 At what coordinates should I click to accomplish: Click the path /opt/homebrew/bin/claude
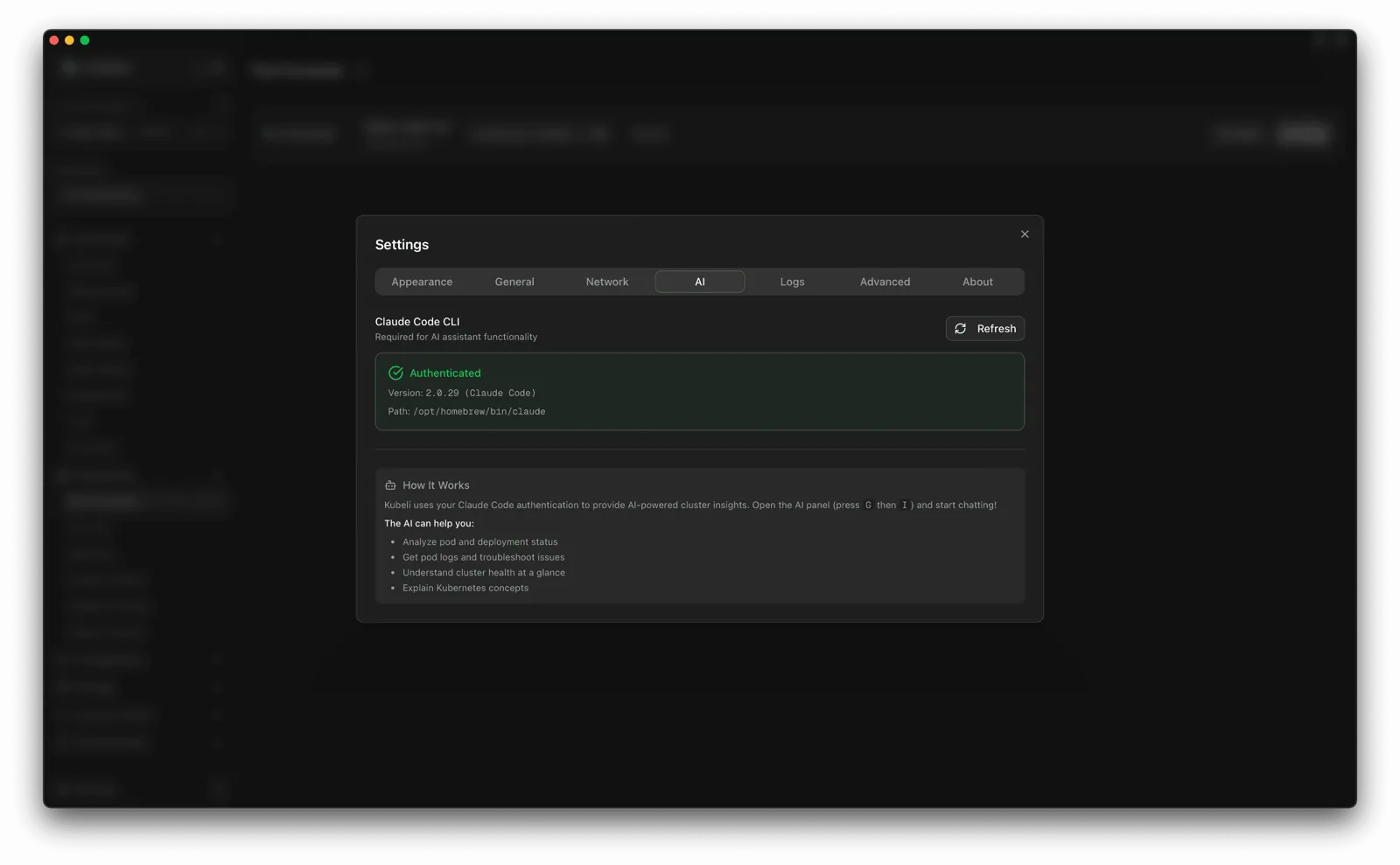tap(479, 412)
